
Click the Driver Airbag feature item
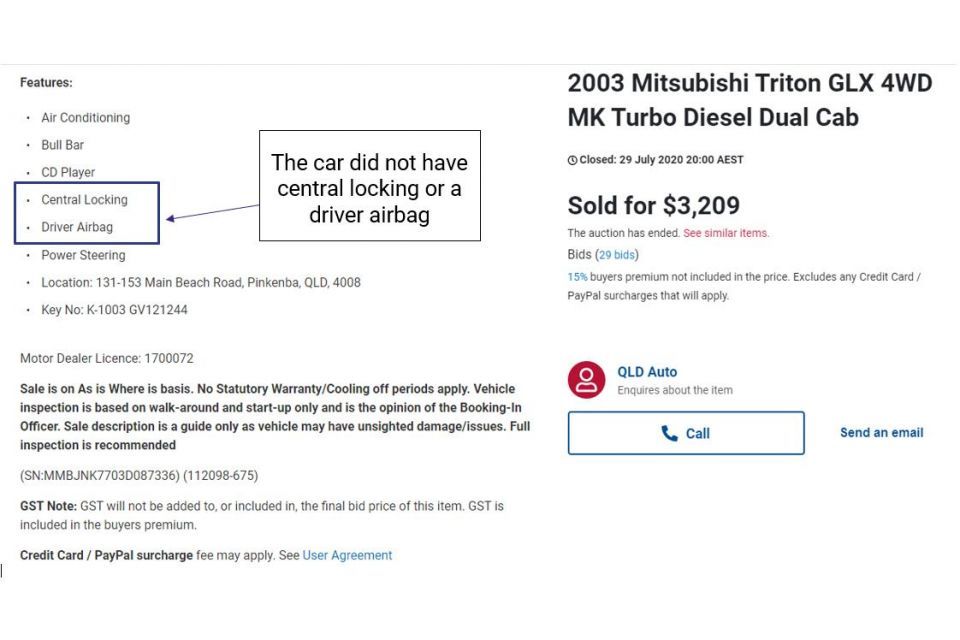pyautogui.click(x=77, y=227)
